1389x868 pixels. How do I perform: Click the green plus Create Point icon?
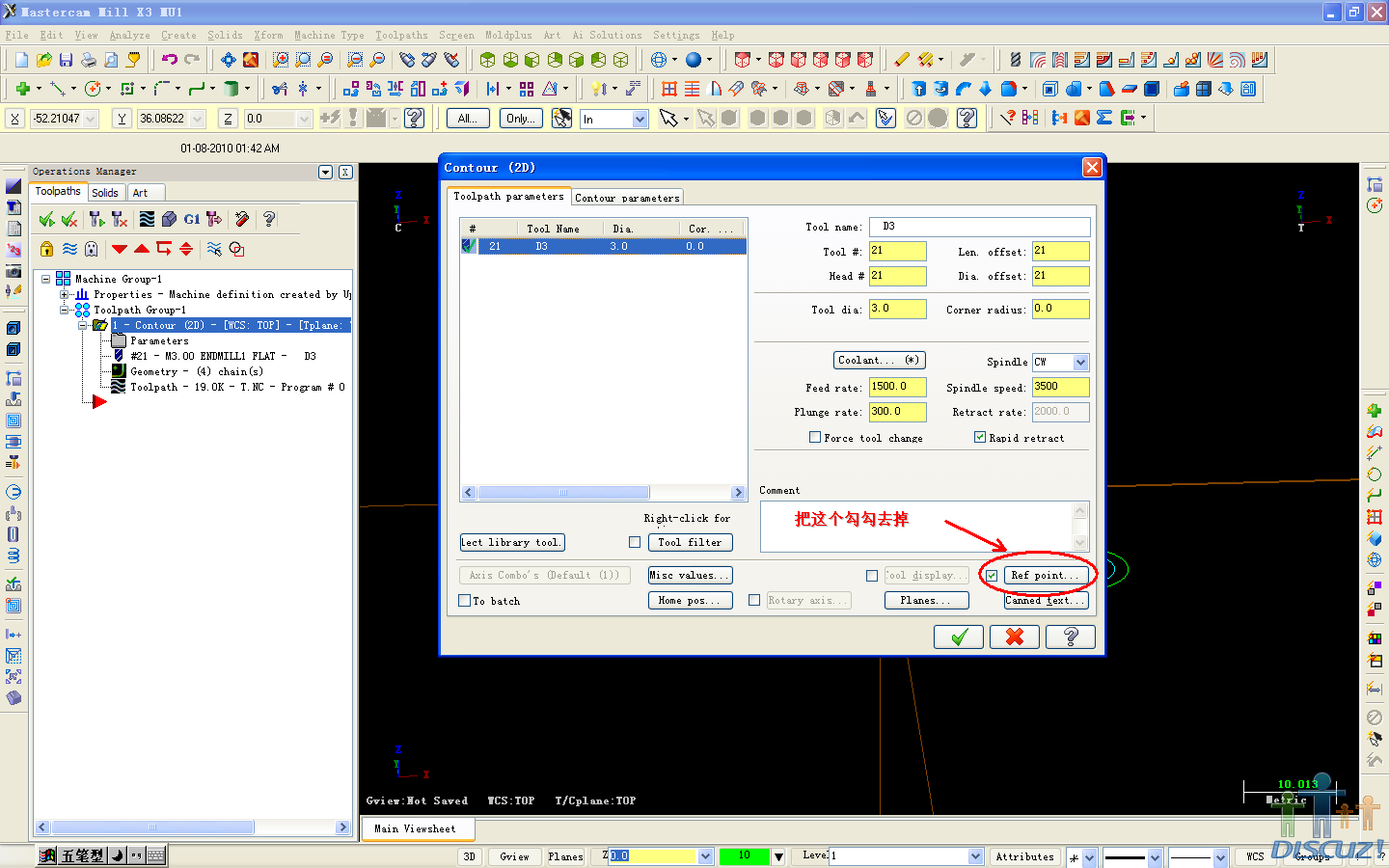coord(22,89)
